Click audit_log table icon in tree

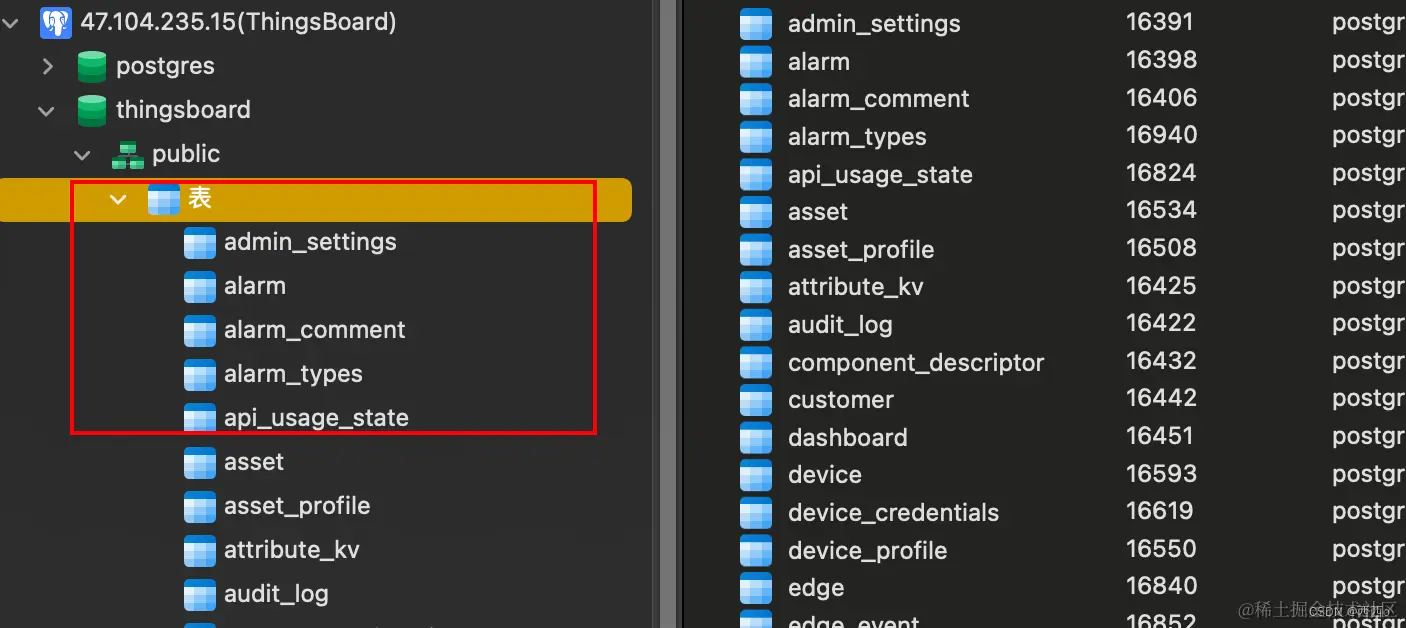(200, 594)
